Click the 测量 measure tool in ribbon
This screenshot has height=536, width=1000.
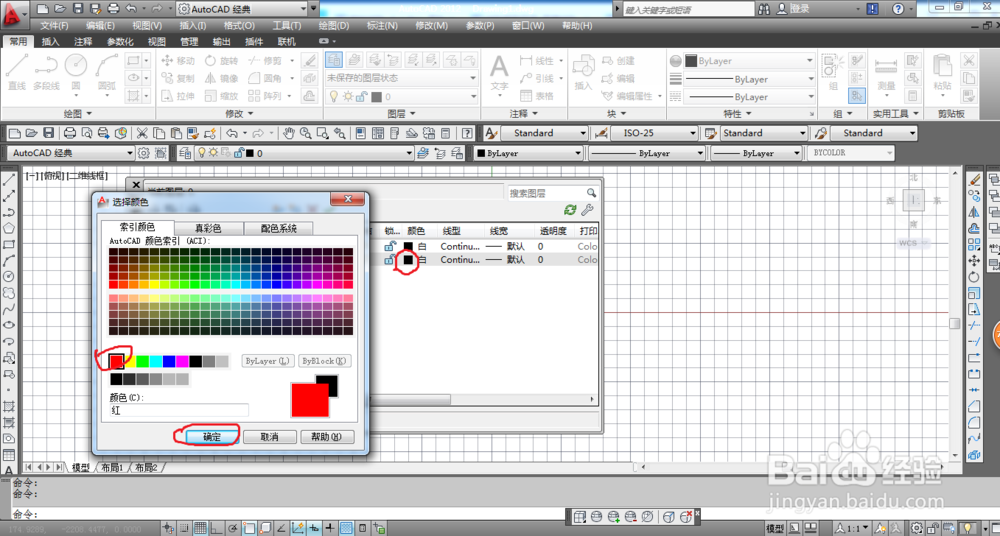point(886,73)
